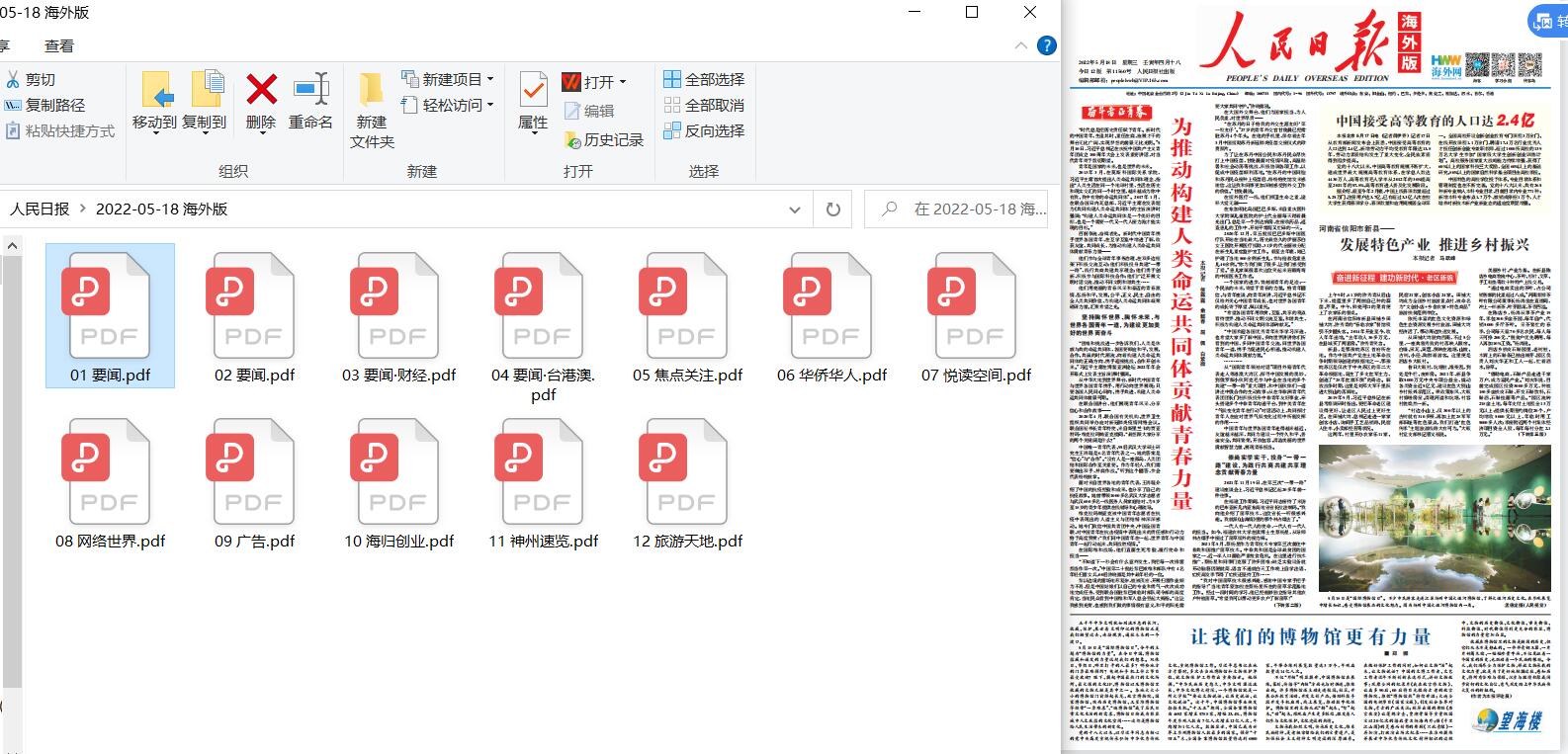Click the navigation pane scroll-up arrow

pos(12,245)
